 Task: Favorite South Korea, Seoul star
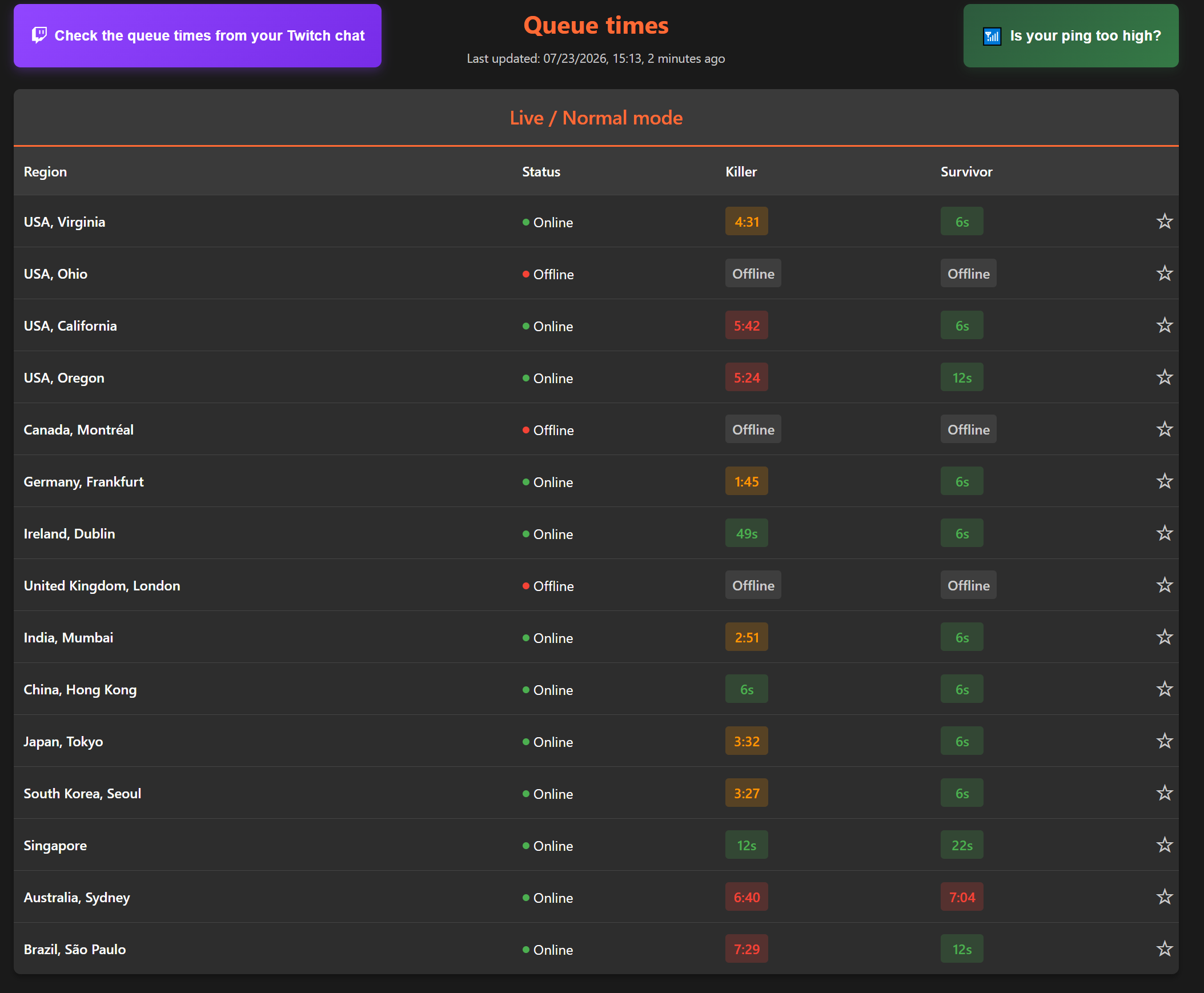coord(1165,793)
